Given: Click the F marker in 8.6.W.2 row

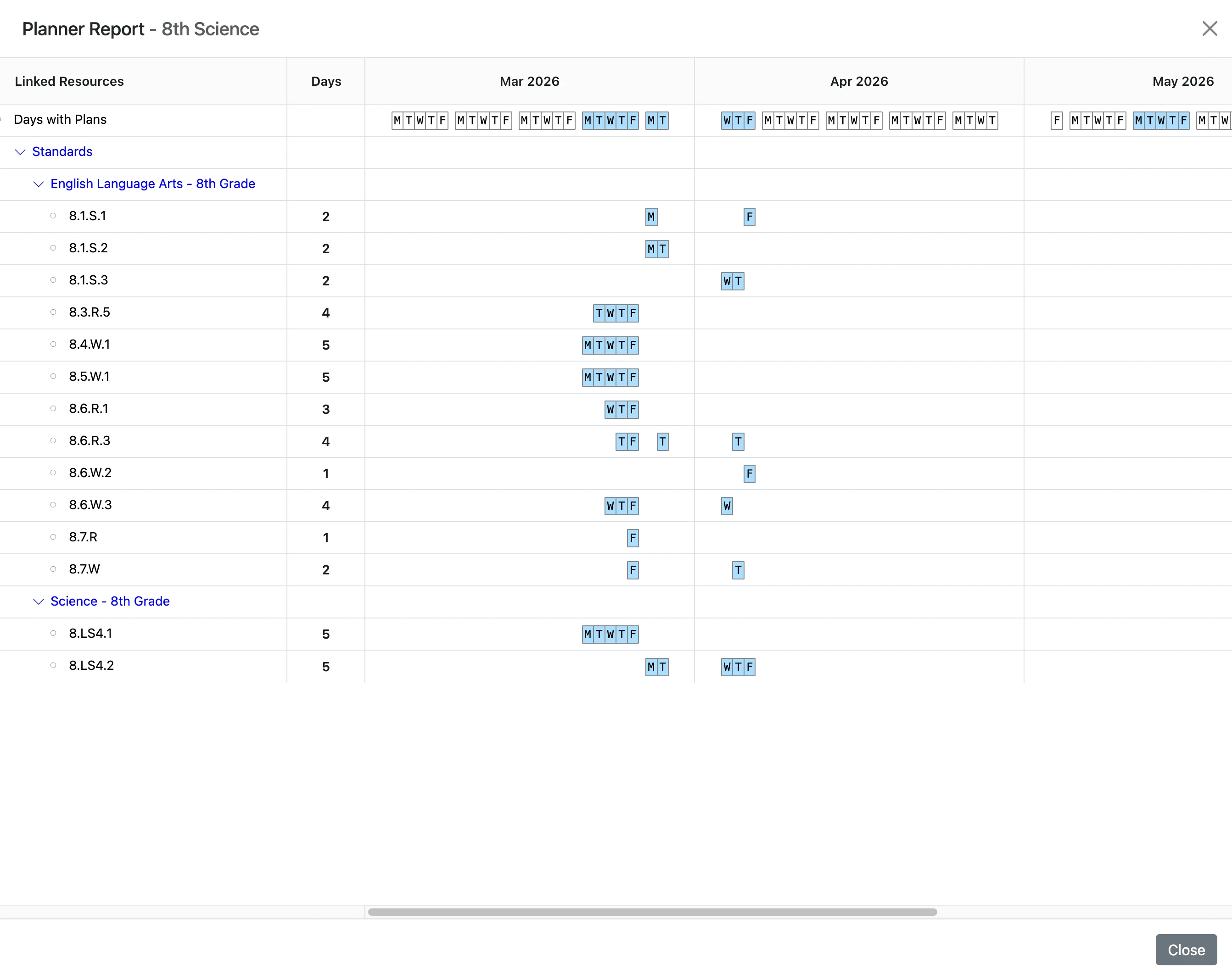Looking at the screenshot, I should [749, 473].
